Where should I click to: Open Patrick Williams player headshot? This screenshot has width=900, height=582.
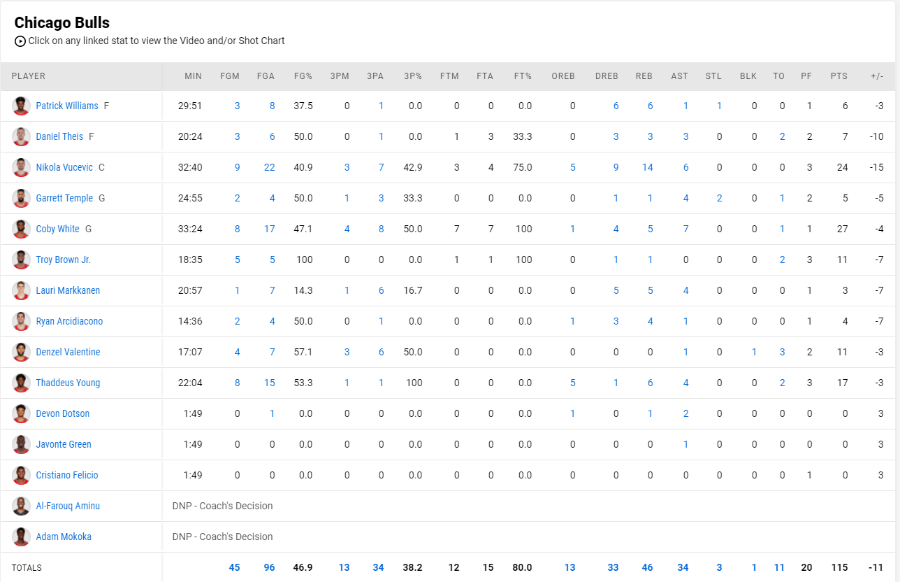(21, 106)
